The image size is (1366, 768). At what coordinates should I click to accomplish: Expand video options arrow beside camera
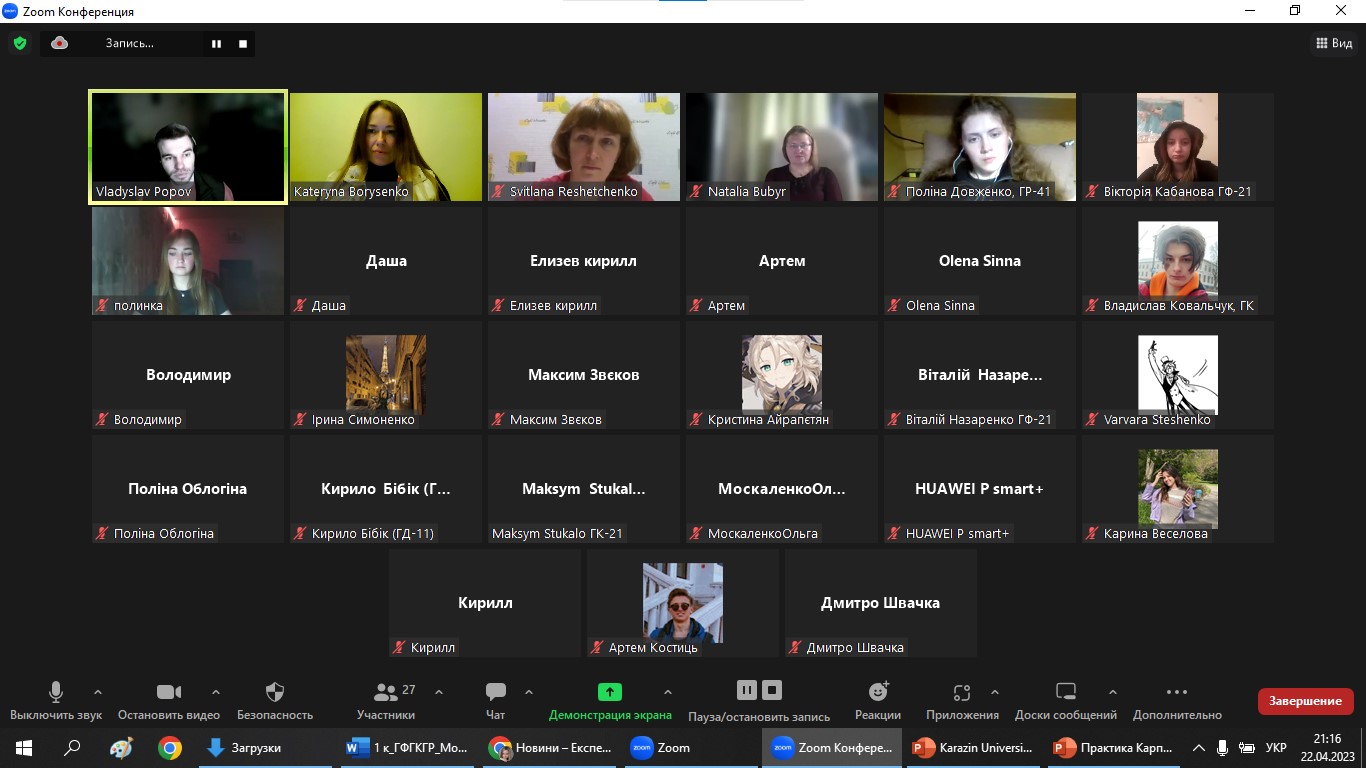pyautogui.click(x=215, y=692)
